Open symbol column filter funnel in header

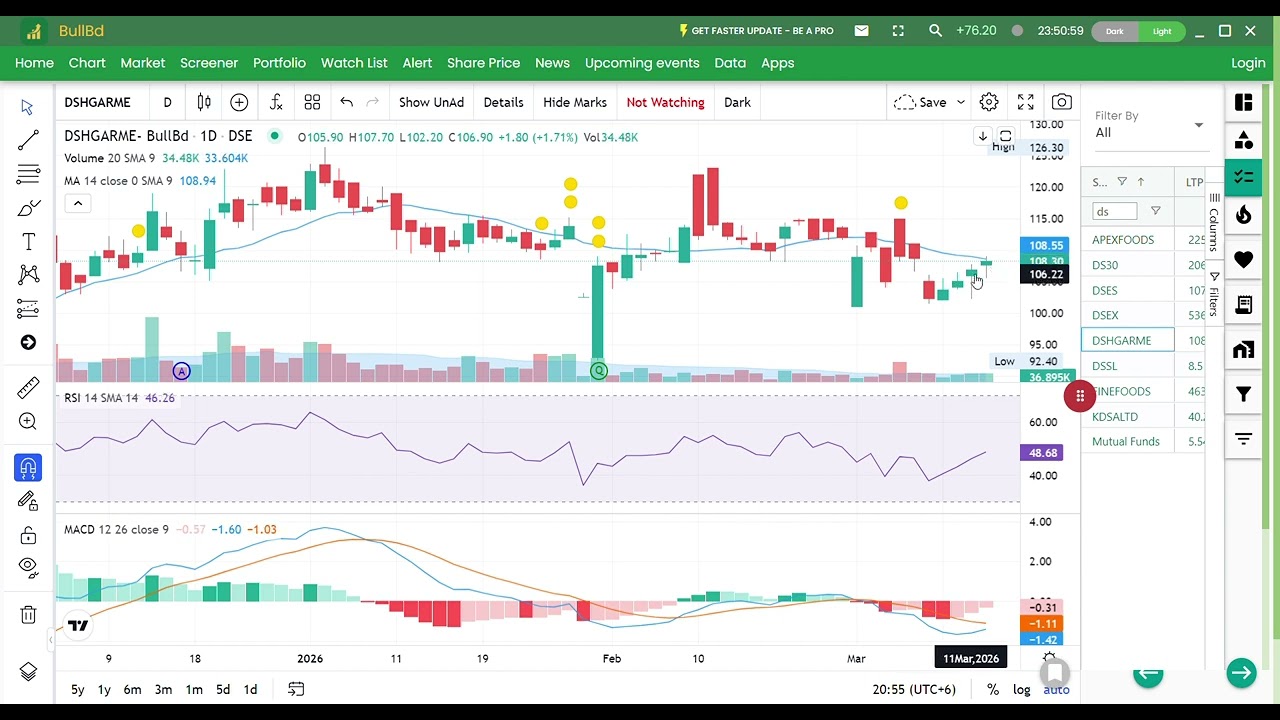point(1122,182)
